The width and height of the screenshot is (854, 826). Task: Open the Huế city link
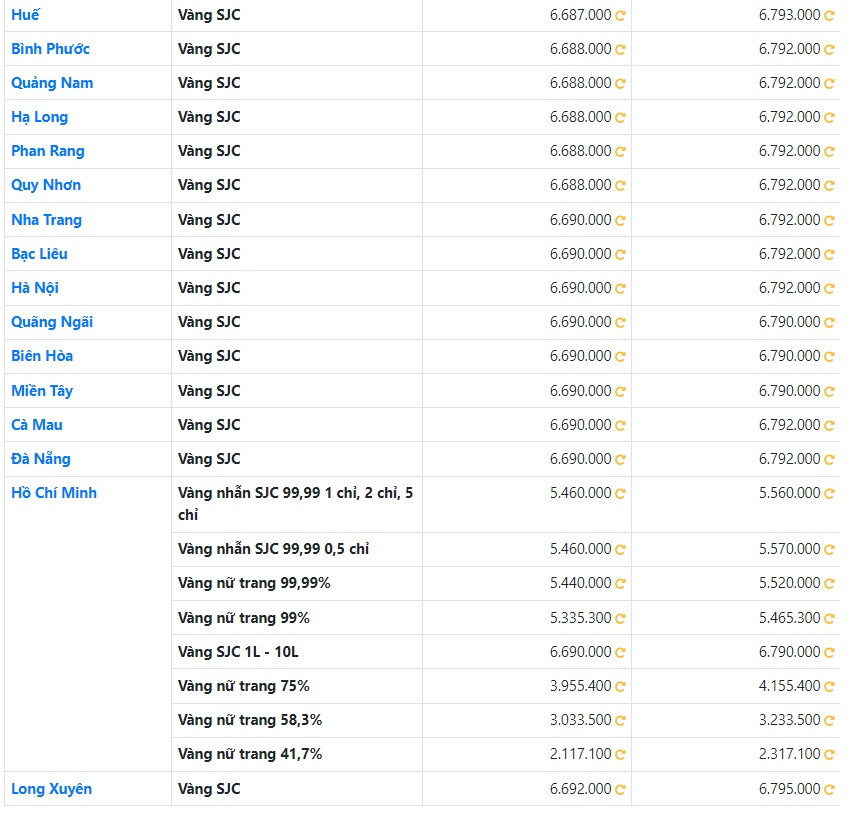[25, 15]
